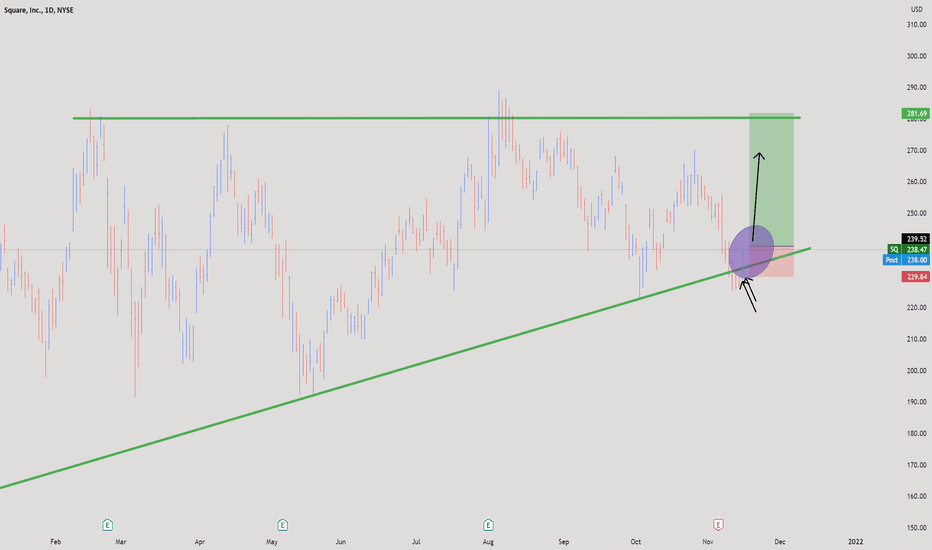Click the 290.00 price axis label
Screen dimensions: 932x550
[x=917, y=87]
